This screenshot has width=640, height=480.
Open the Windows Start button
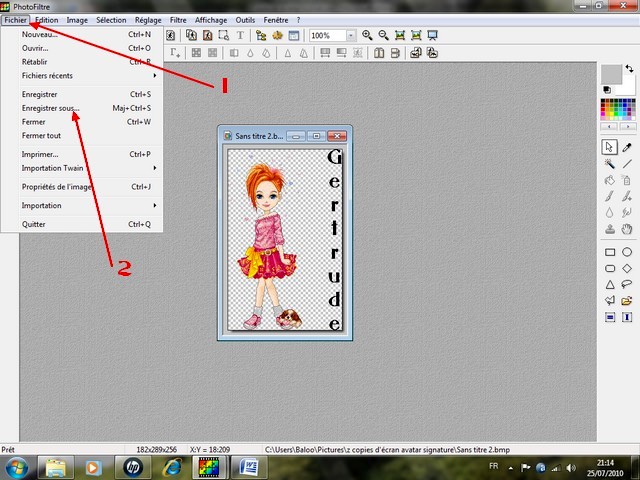point(16,468)
